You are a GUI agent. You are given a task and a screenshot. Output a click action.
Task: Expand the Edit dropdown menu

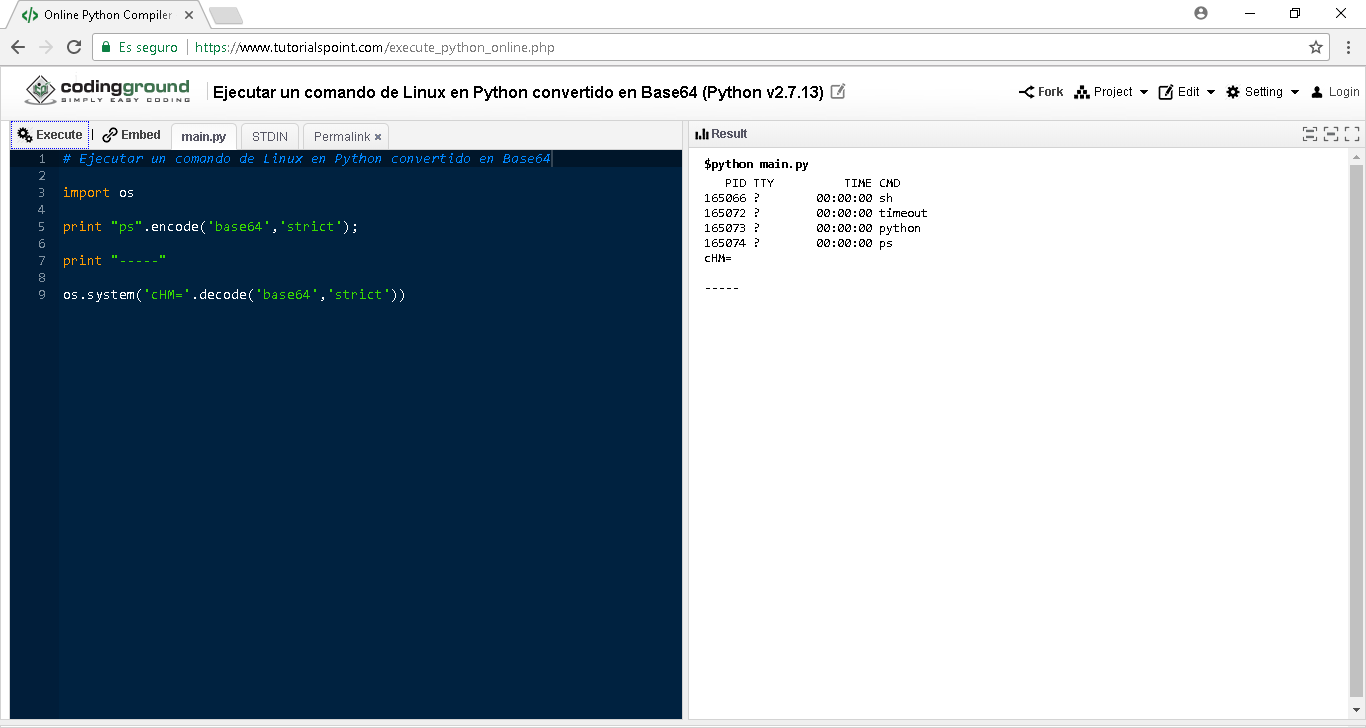click(1187, 92)
